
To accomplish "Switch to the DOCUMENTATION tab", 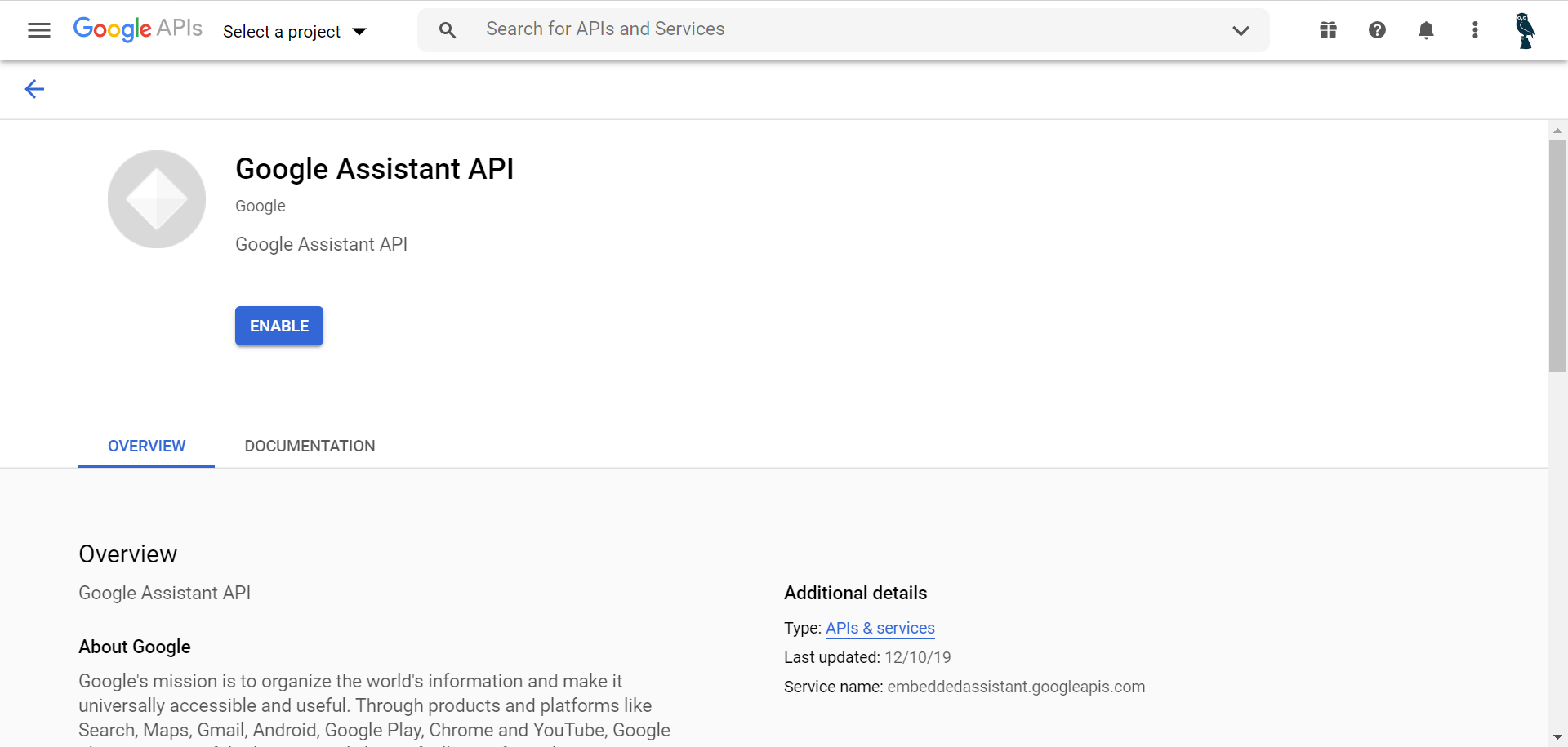I will 310,446.
